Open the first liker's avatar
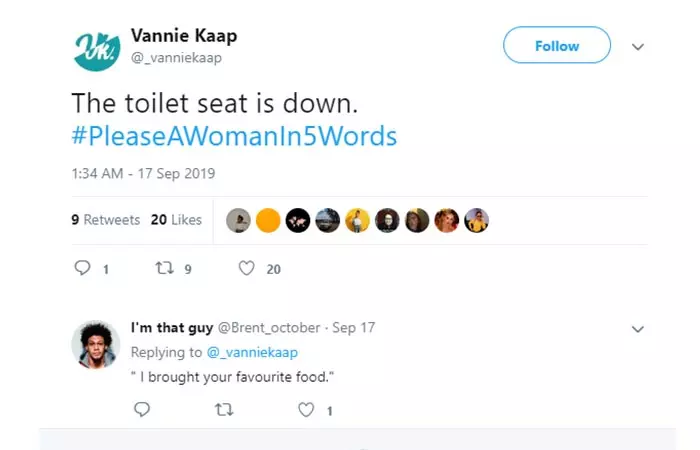Viewport: 700px width, 450px height. (238, 221)
